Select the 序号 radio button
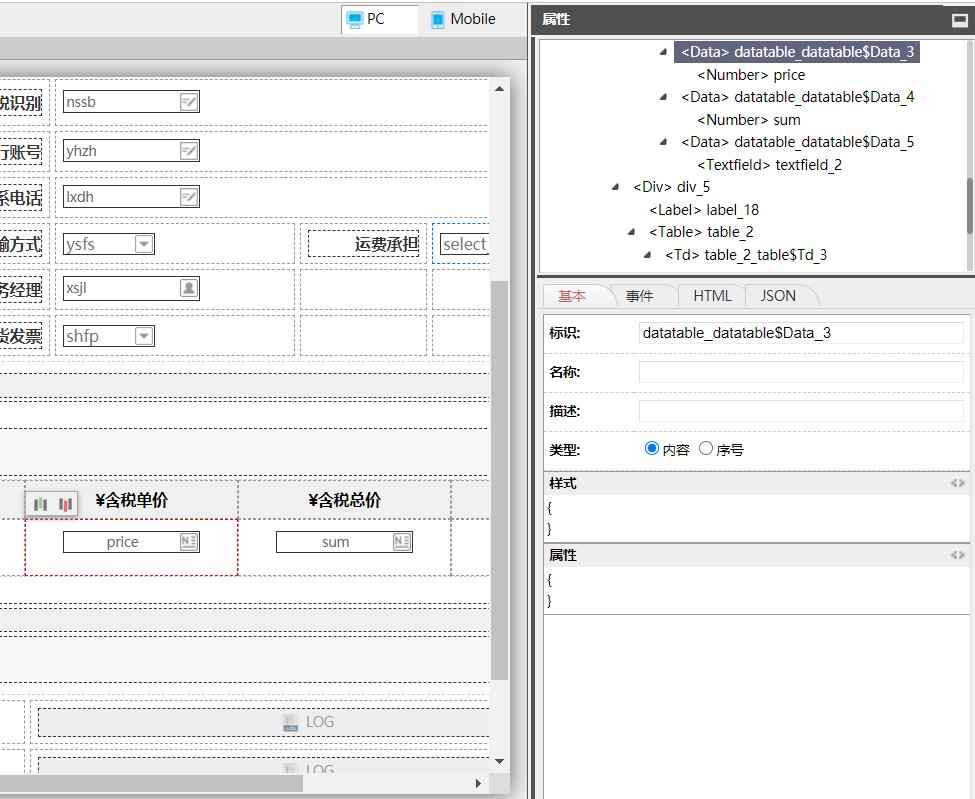975x799 pixels. pyautogui.click(x=706, y=449)
